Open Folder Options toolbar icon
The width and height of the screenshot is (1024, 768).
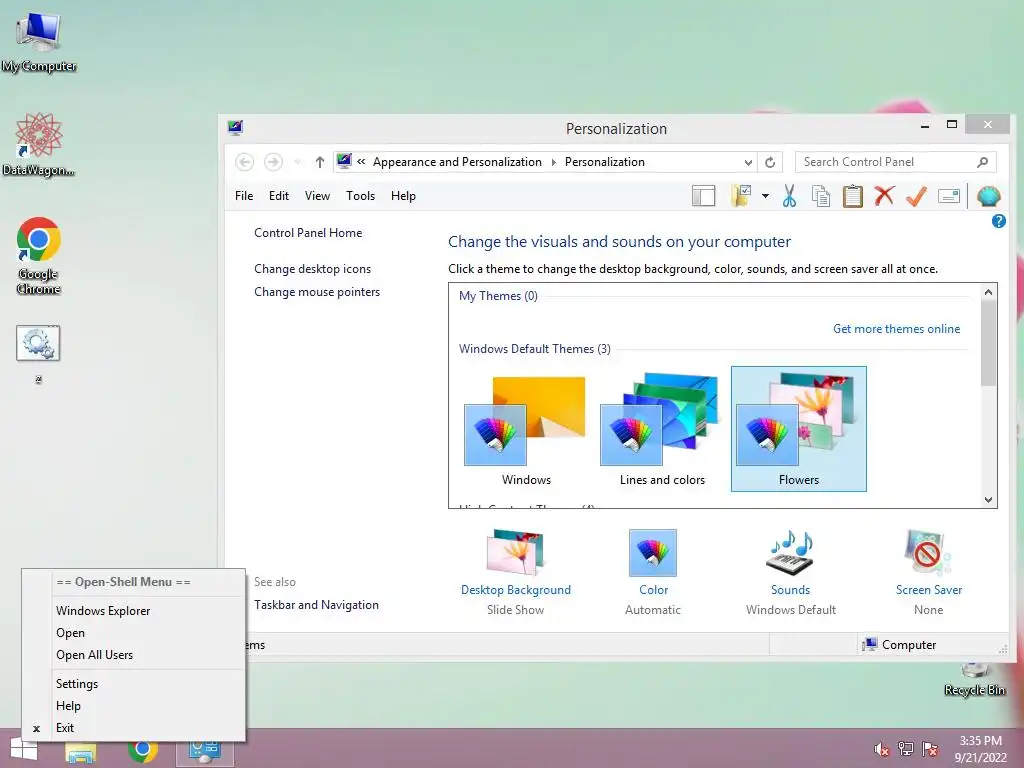pyautogui.click(x=741, y=196)
